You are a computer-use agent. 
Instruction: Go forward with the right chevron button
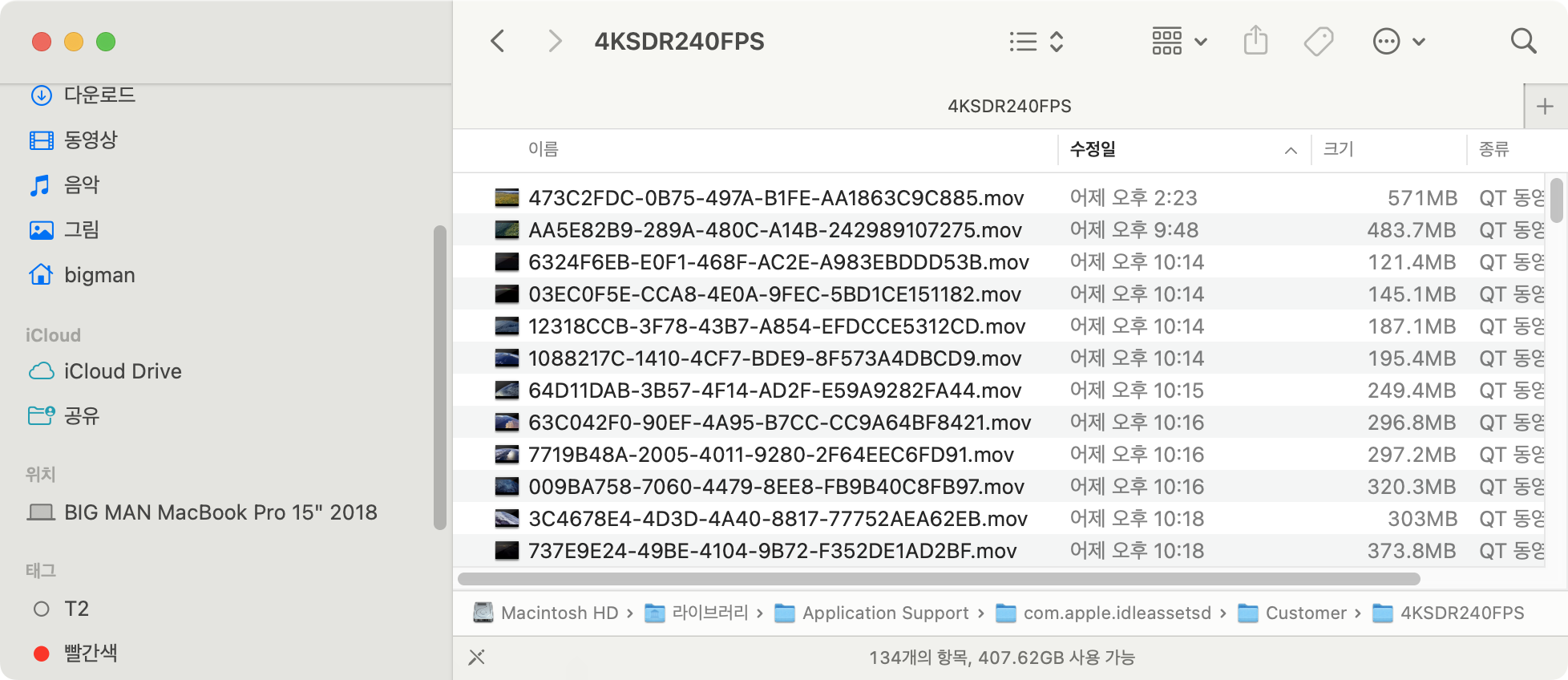(555, 41)
